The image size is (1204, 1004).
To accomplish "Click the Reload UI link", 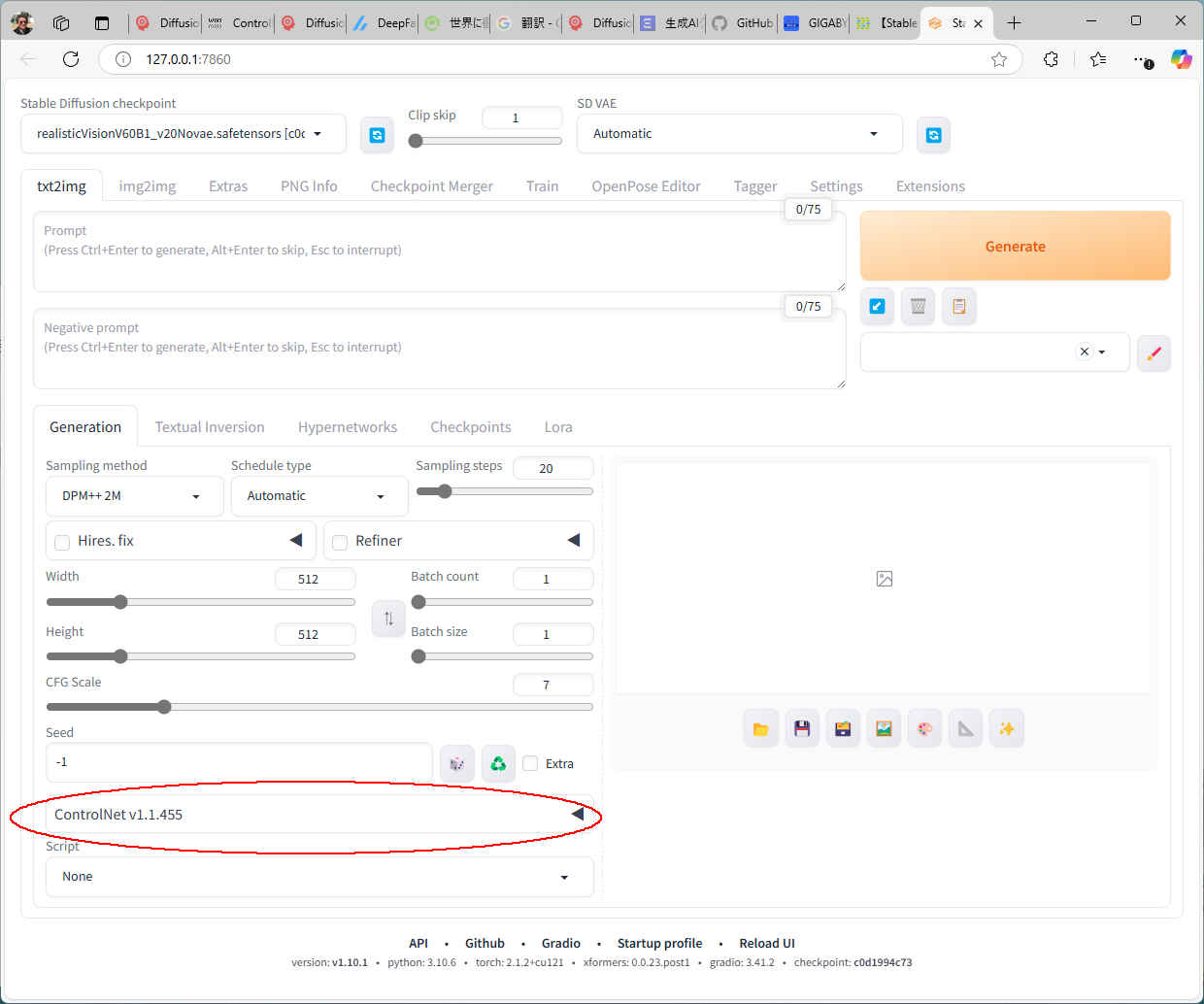I will pyautogui.click(x=766, y=943).
